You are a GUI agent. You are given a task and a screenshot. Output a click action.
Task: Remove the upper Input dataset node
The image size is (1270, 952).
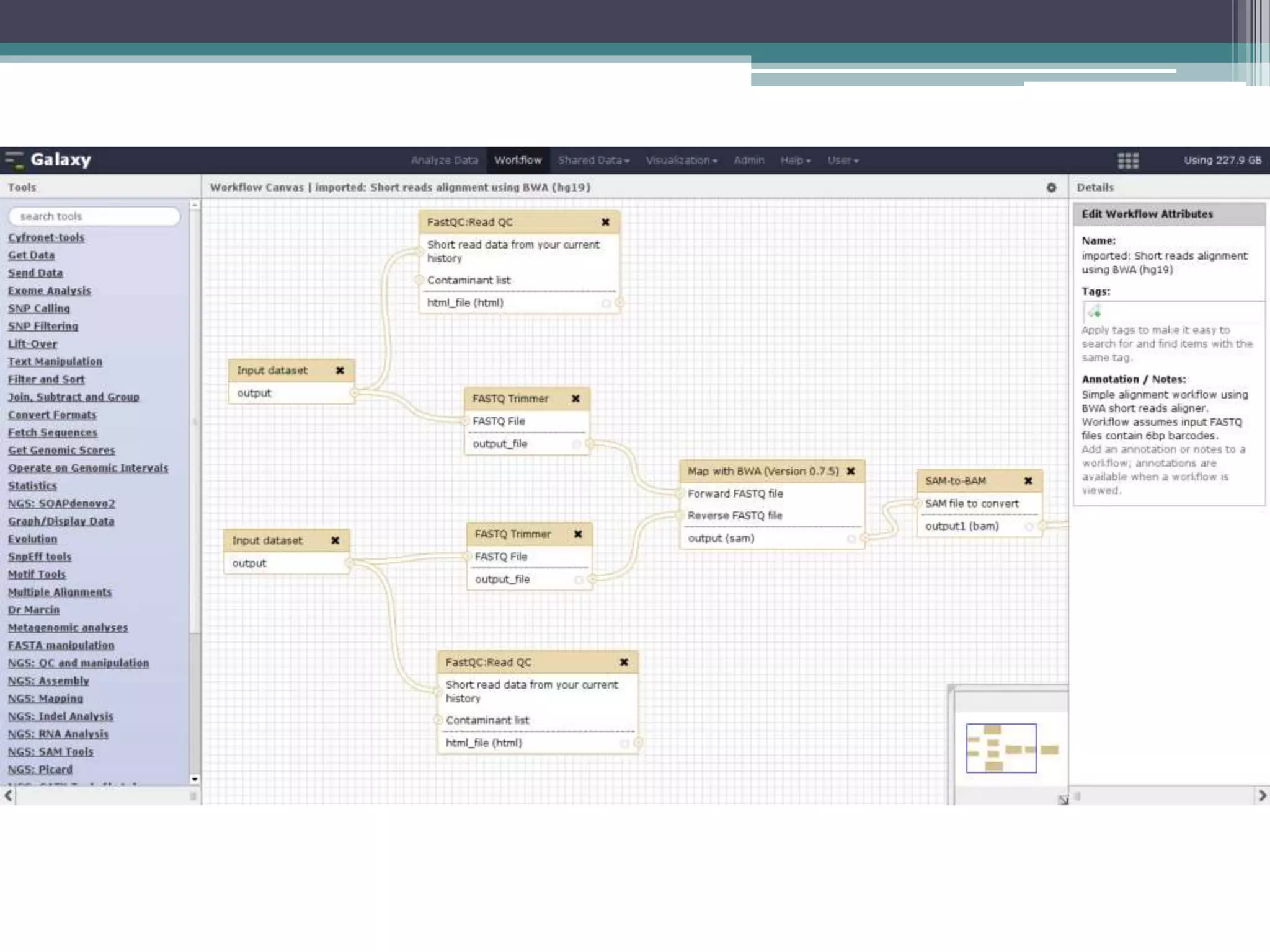point(340,371)
